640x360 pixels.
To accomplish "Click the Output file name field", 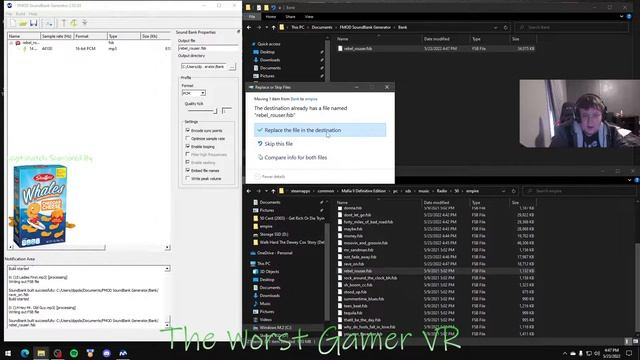I will click(x=208, y=48).
